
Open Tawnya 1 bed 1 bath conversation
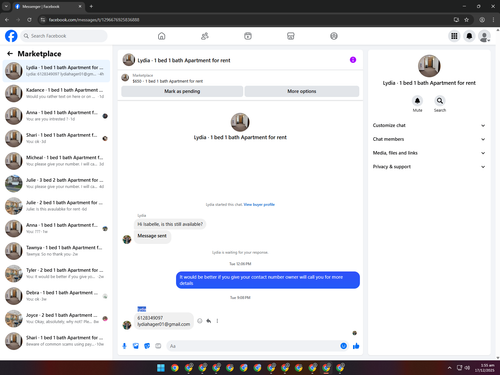pos(56,251)
